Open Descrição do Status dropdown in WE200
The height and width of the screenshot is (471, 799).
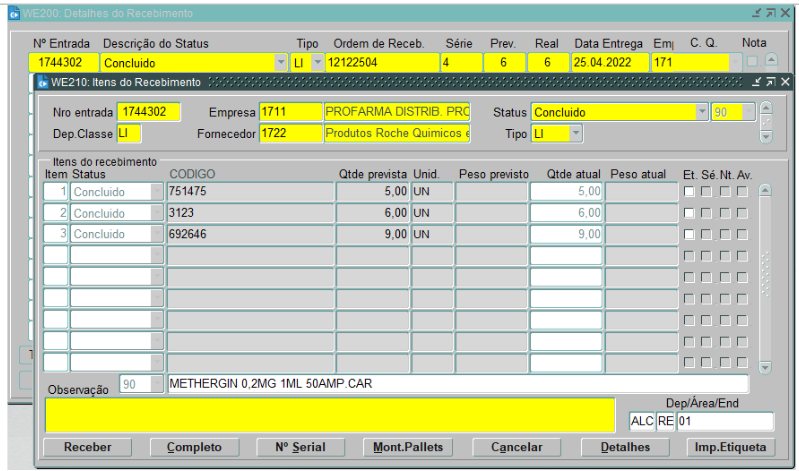point(281,63)
